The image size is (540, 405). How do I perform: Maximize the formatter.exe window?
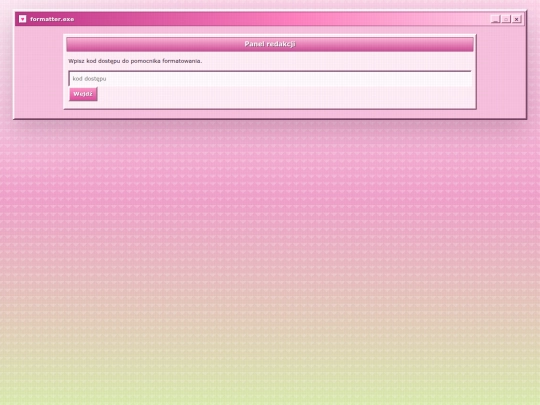(506, 19)
